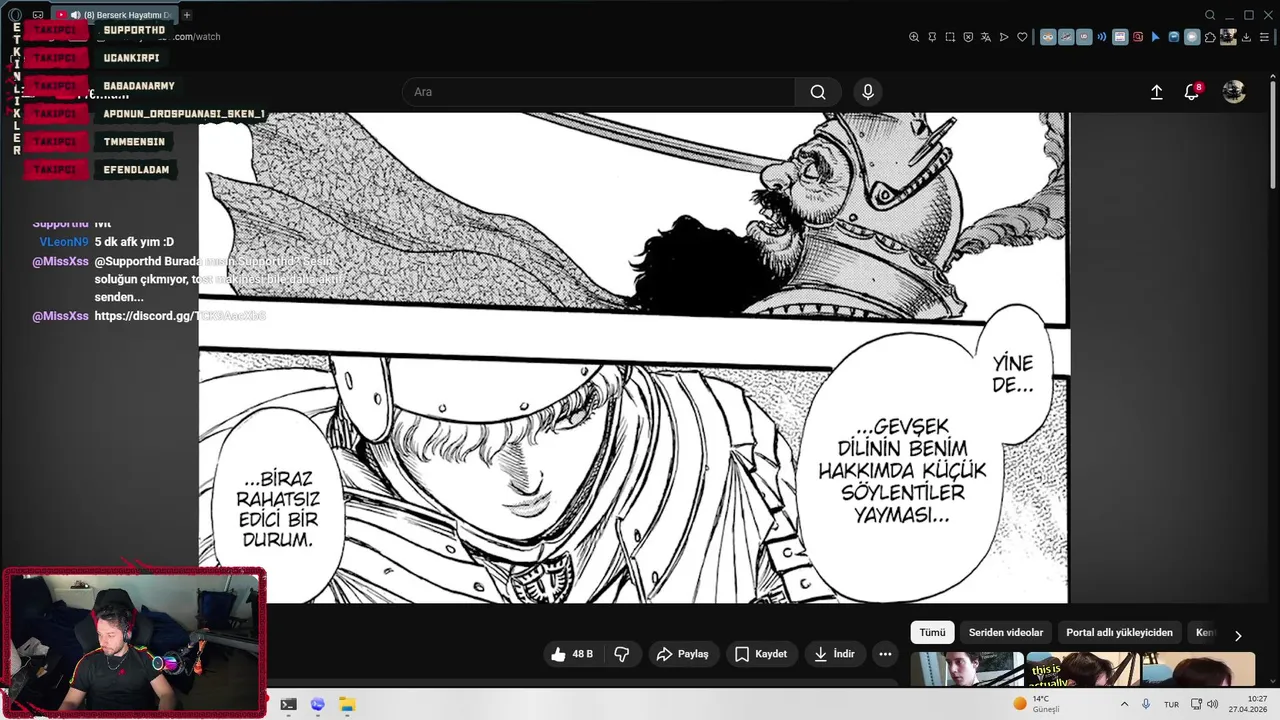Open the first recommended video thumbnail
Screen dimensions: 1280x720
coord(967,669)
